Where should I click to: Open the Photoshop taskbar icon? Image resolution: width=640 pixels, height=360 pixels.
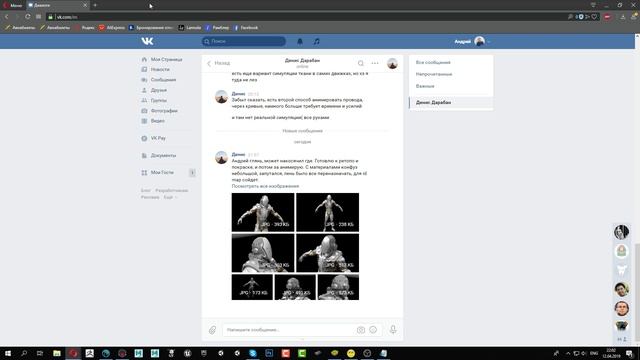click(x=269, y=353)
